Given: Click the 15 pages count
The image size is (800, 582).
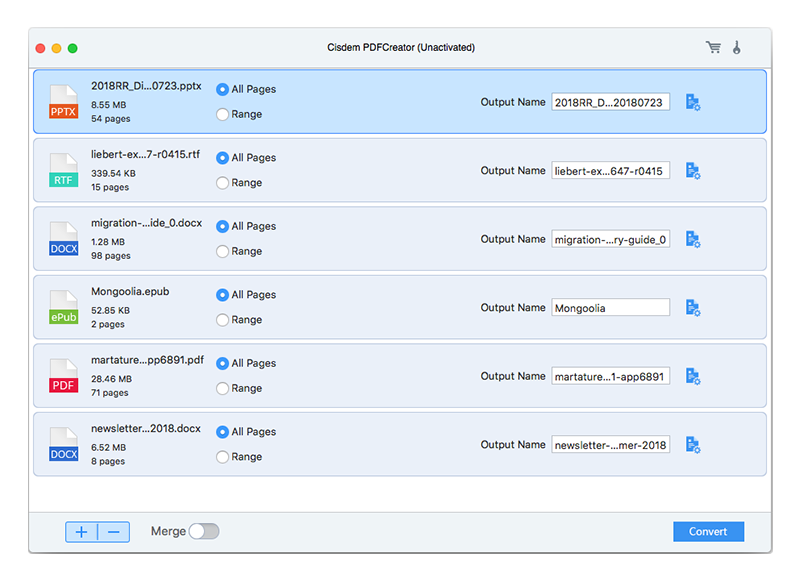Looking at the screenshot, I should (x=110, y=187).
